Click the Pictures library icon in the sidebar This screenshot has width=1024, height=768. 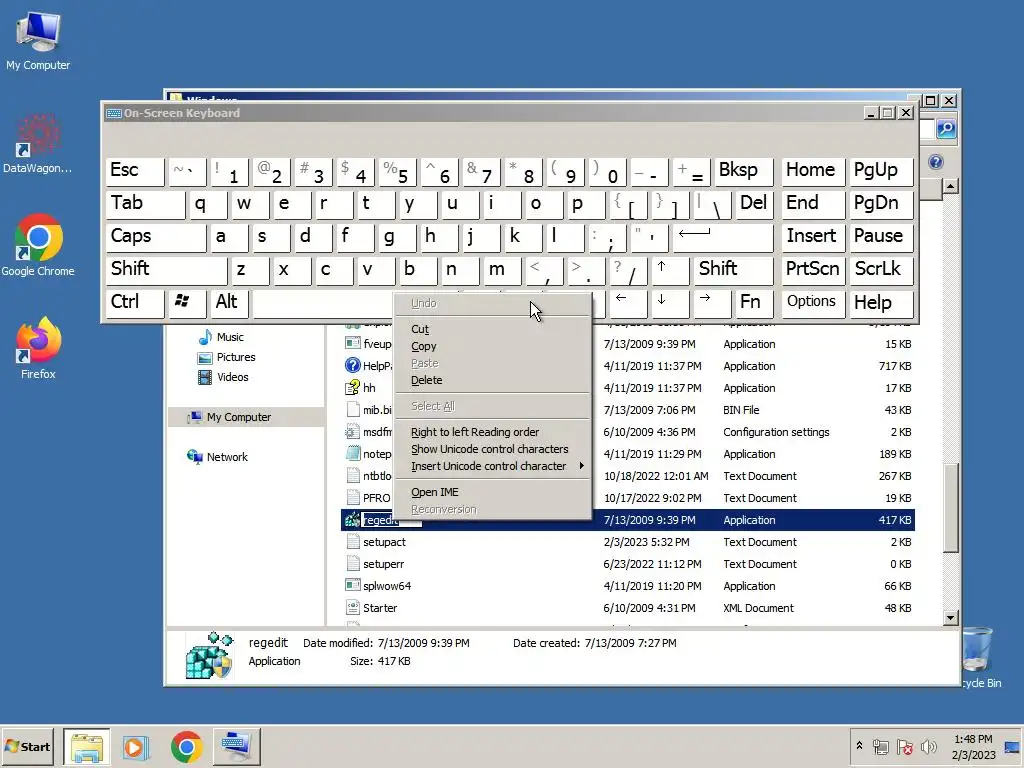(205, 357)
